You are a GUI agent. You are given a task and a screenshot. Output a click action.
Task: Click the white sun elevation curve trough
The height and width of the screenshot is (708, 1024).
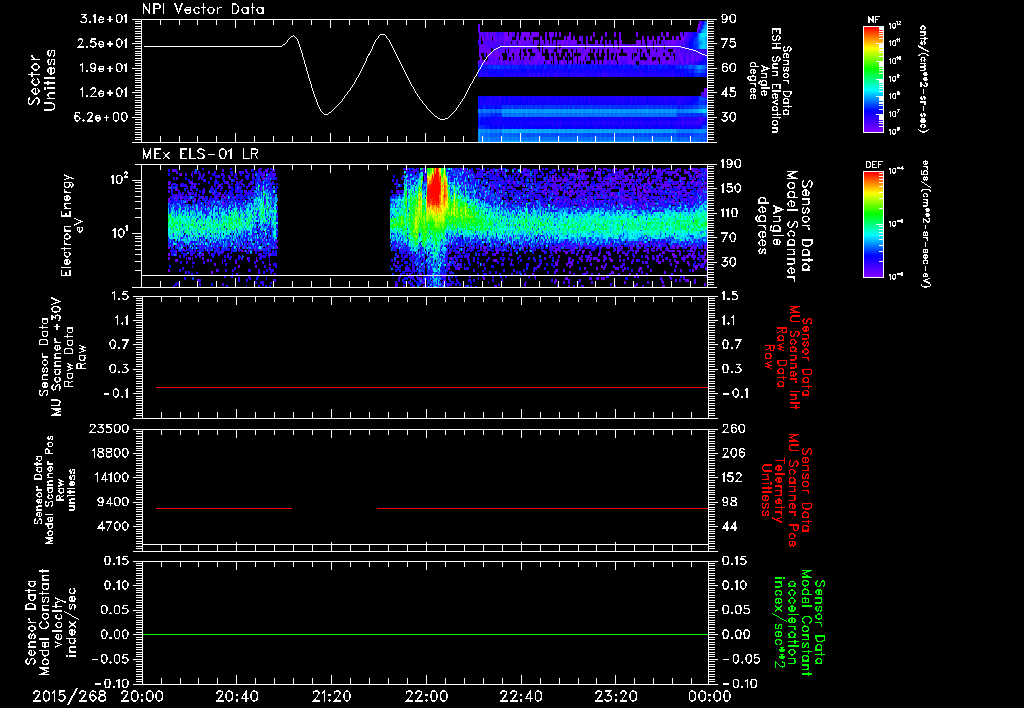[x=443, y=119]
